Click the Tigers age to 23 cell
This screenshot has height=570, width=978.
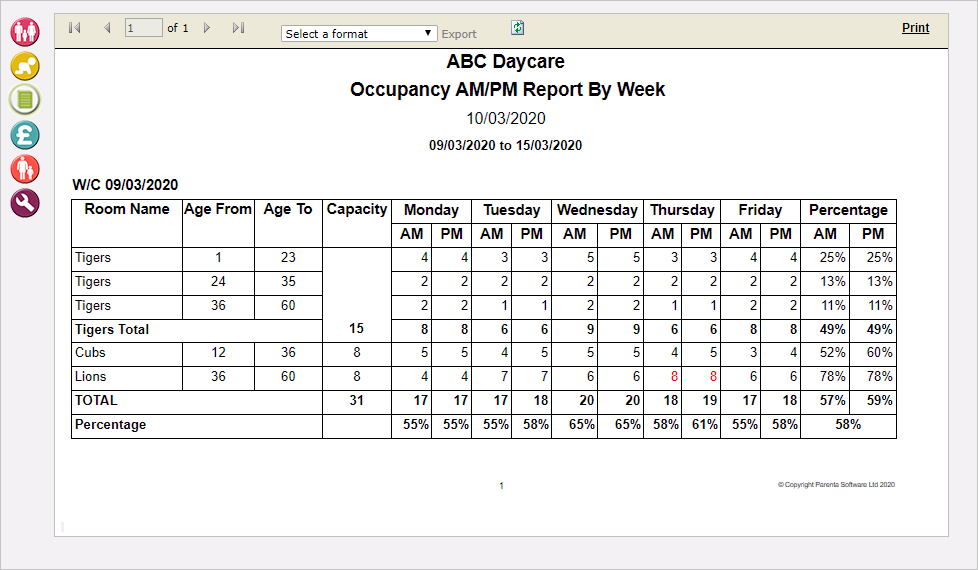pyautogui.click(x=288, y=258)
